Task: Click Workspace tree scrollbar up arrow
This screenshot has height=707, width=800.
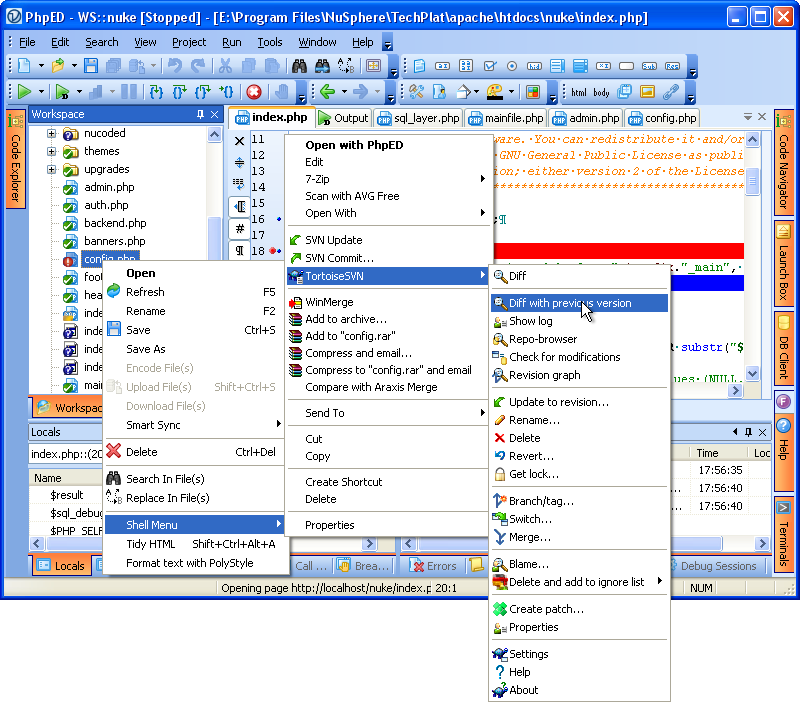Action: pyautogui.click(x=214, y=135)
